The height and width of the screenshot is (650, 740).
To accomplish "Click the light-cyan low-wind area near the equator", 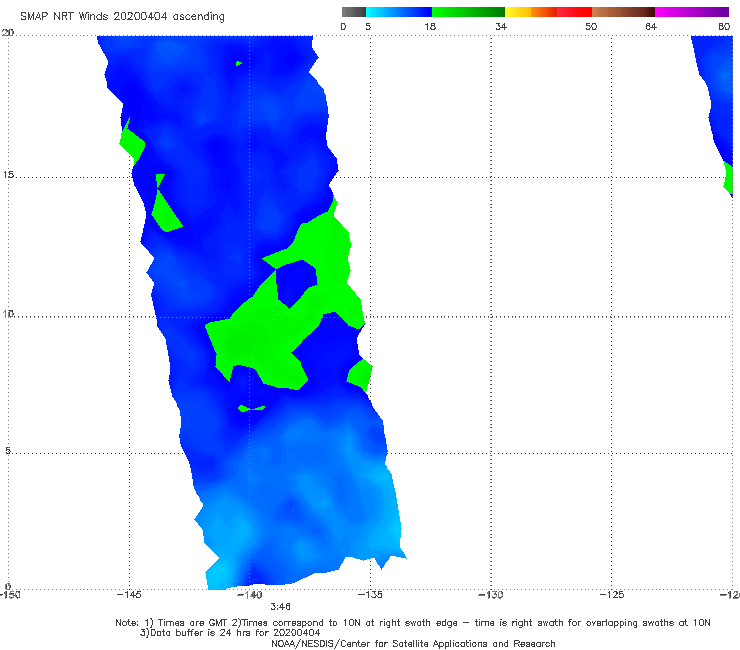I will point(222,574).
